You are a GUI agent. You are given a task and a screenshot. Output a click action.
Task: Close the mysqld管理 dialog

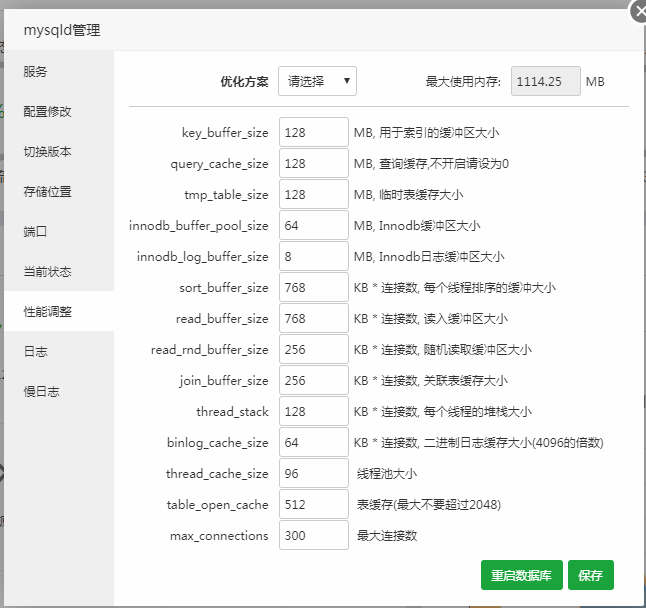point(639,12)
